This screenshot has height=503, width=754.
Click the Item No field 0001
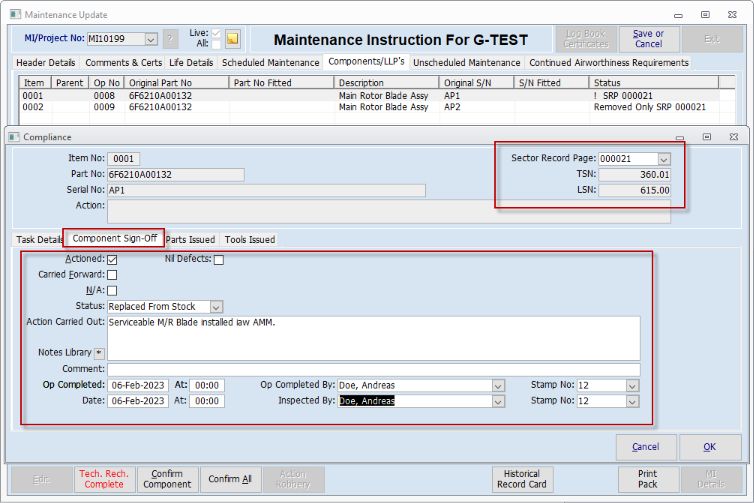click(124, 159)
